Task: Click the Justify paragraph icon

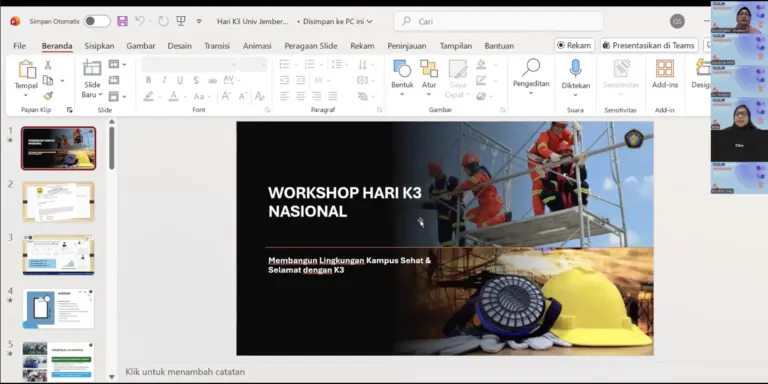Action: (x=333, y=96)
